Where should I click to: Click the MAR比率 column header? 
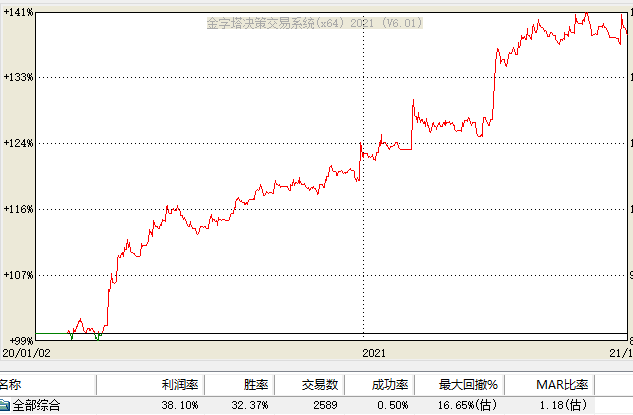(x=549, y=385)
